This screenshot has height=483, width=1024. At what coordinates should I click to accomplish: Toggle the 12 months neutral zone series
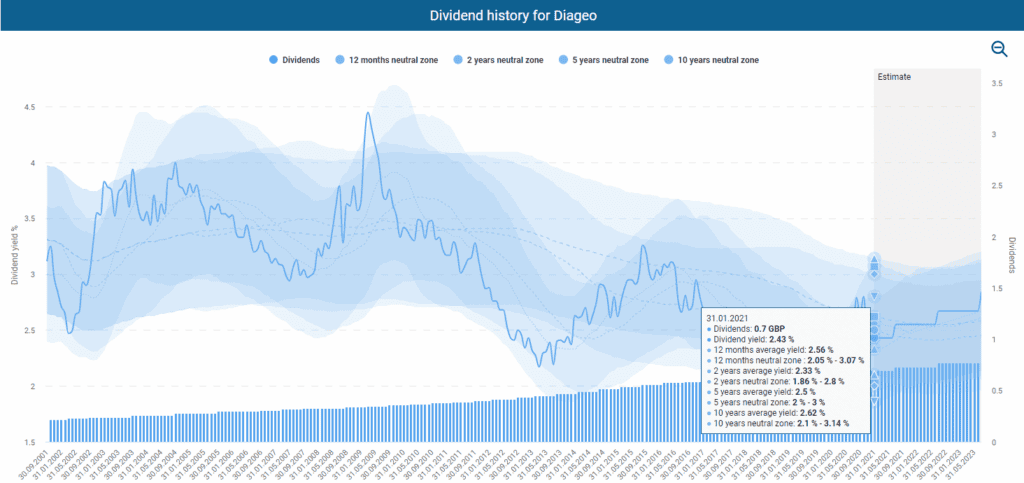click(x=386, y=60)
